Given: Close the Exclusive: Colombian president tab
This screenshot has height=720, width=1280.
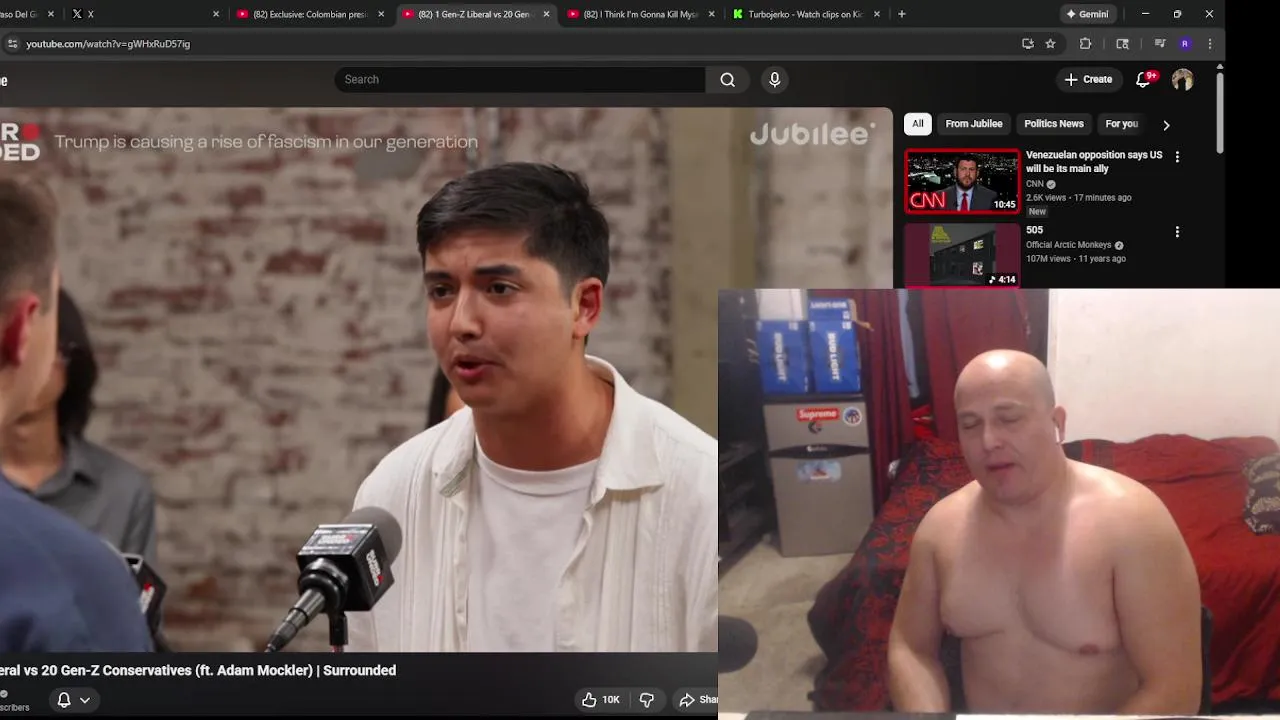Looking at the screenshot, I should (381, 14).
